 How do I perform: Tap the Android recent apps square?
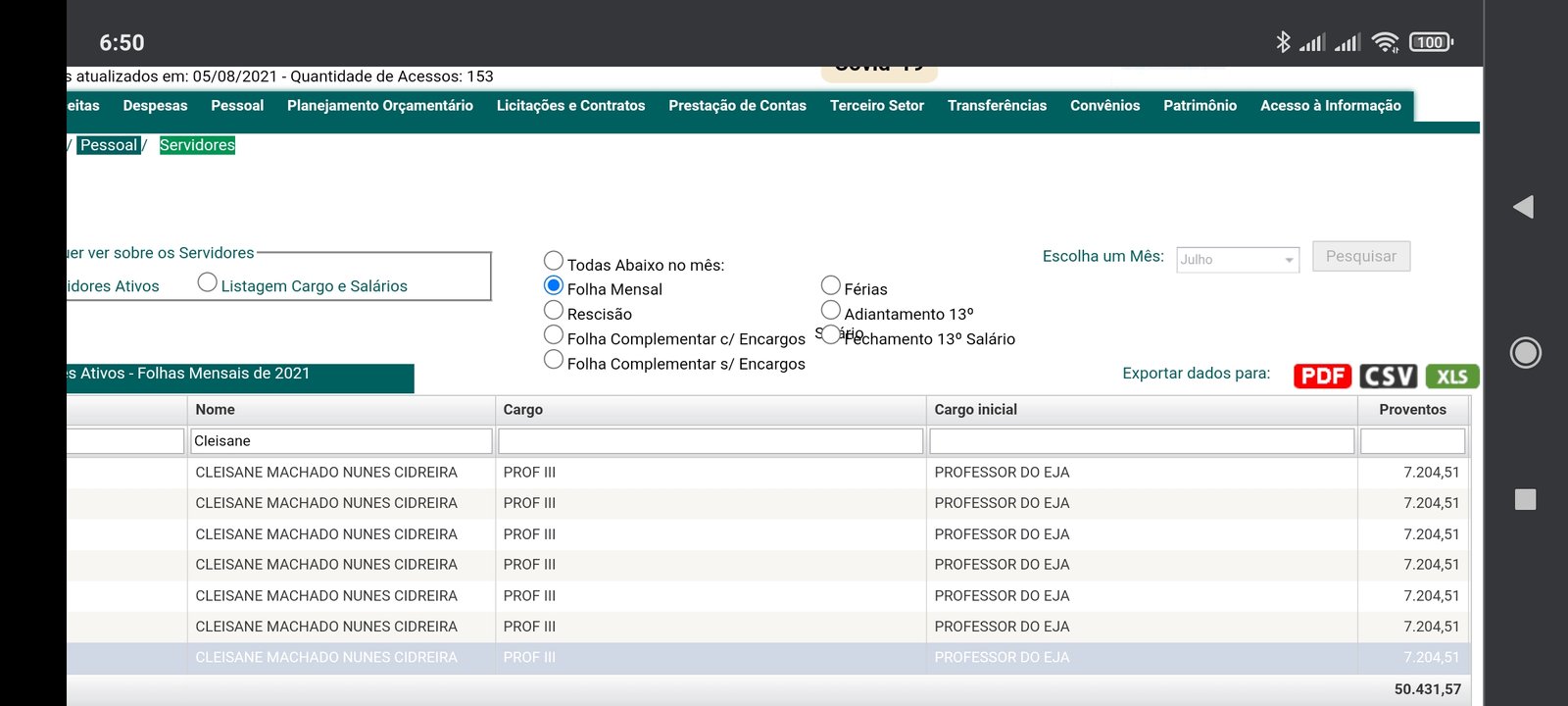1525,499
